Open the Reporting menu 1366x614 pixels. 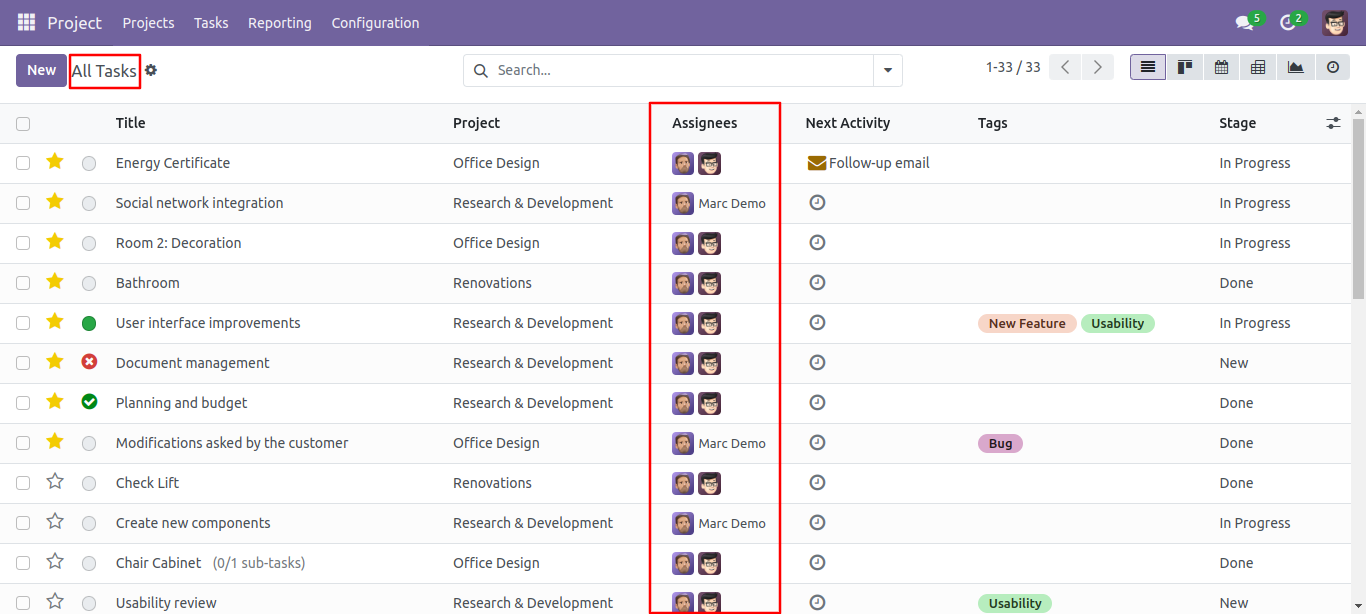click(280, 22)
